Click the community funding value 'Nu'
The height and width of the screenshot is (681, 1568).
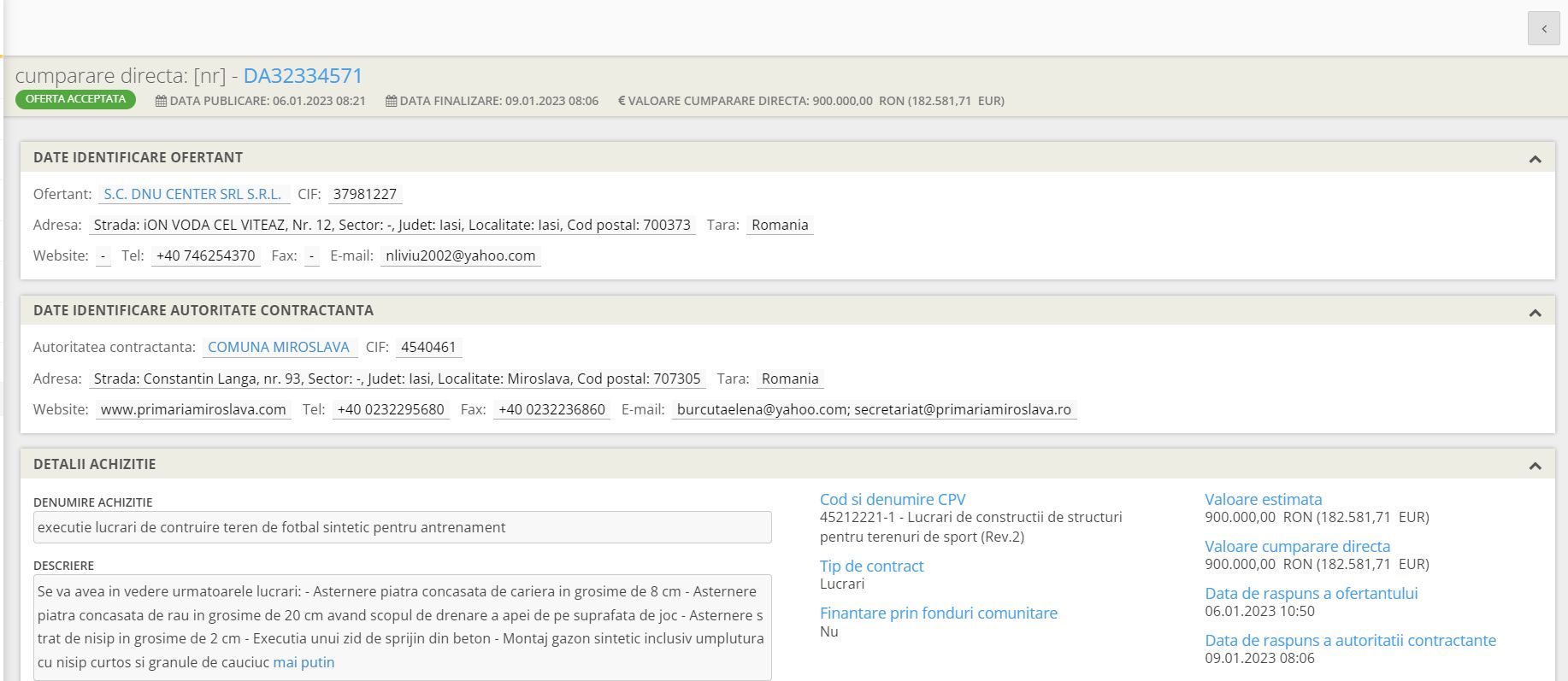(x=828, y=631)
